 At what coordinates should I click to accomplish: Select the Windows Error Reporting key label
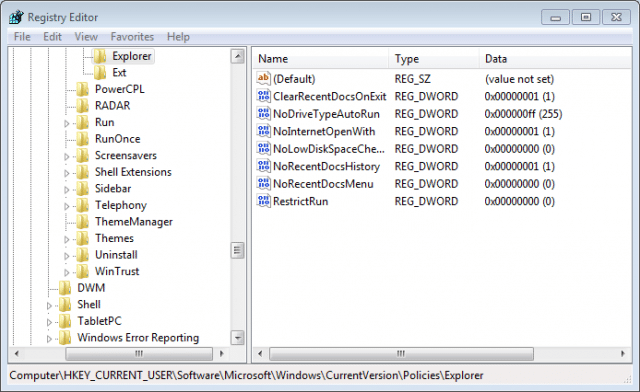(x=138, y=338)
